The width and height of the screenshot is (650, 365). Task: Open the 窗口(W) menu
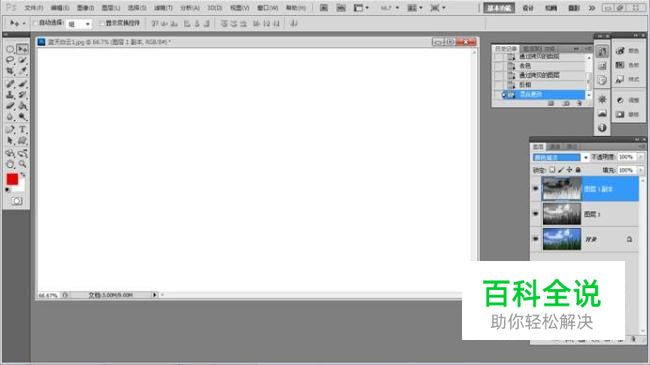coord(267,8)
